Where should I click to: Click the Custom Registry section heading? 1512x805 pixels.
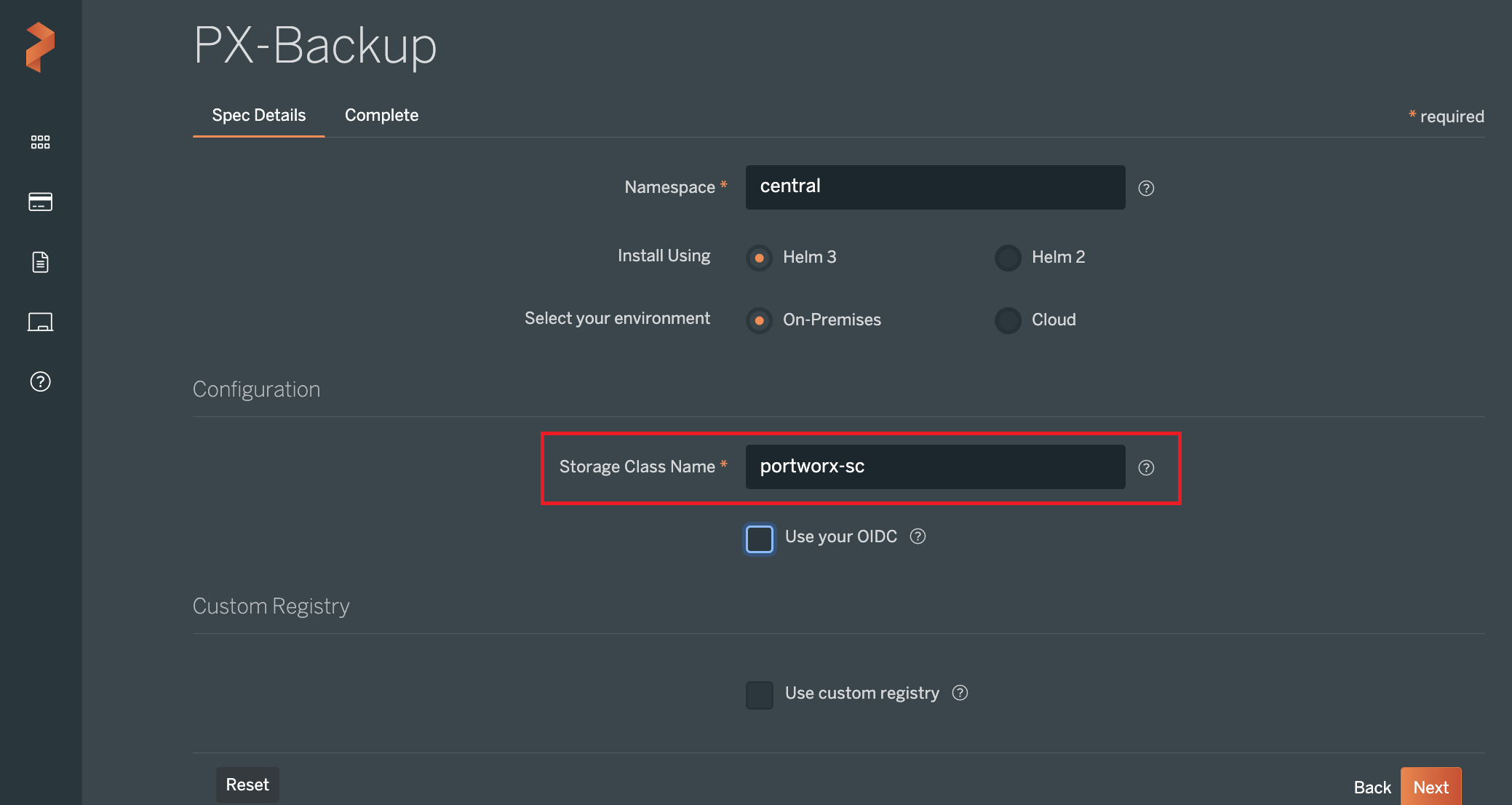(x=271, y=606)
